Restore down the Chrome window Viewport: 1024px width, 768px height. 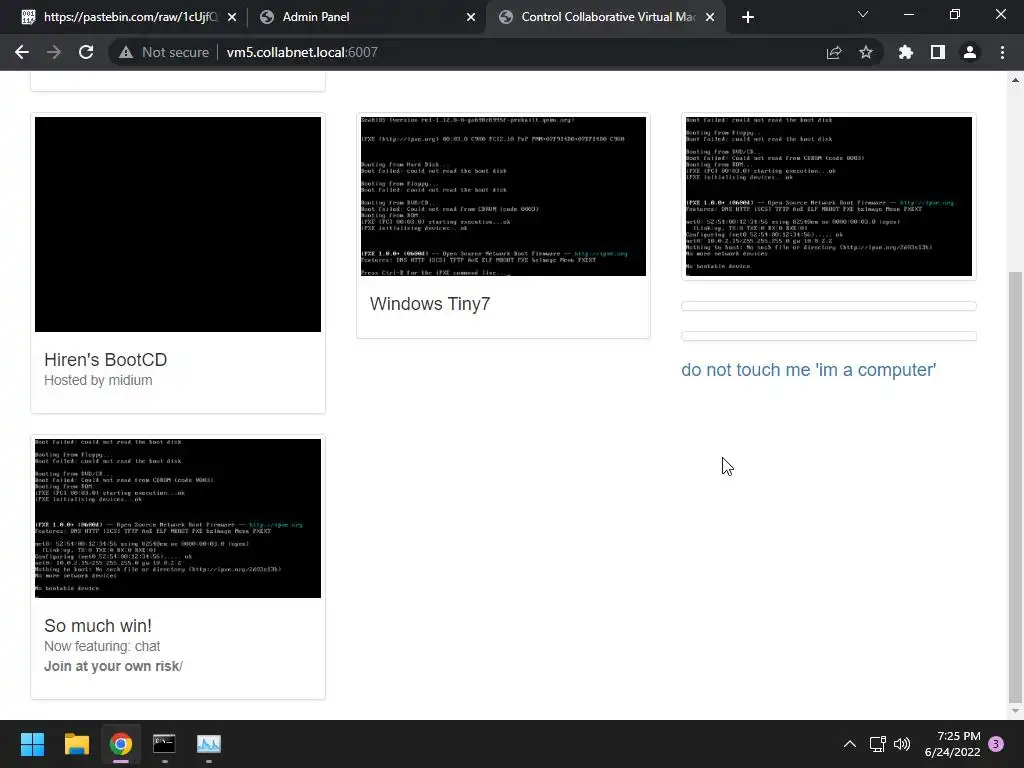click(955, 14)
